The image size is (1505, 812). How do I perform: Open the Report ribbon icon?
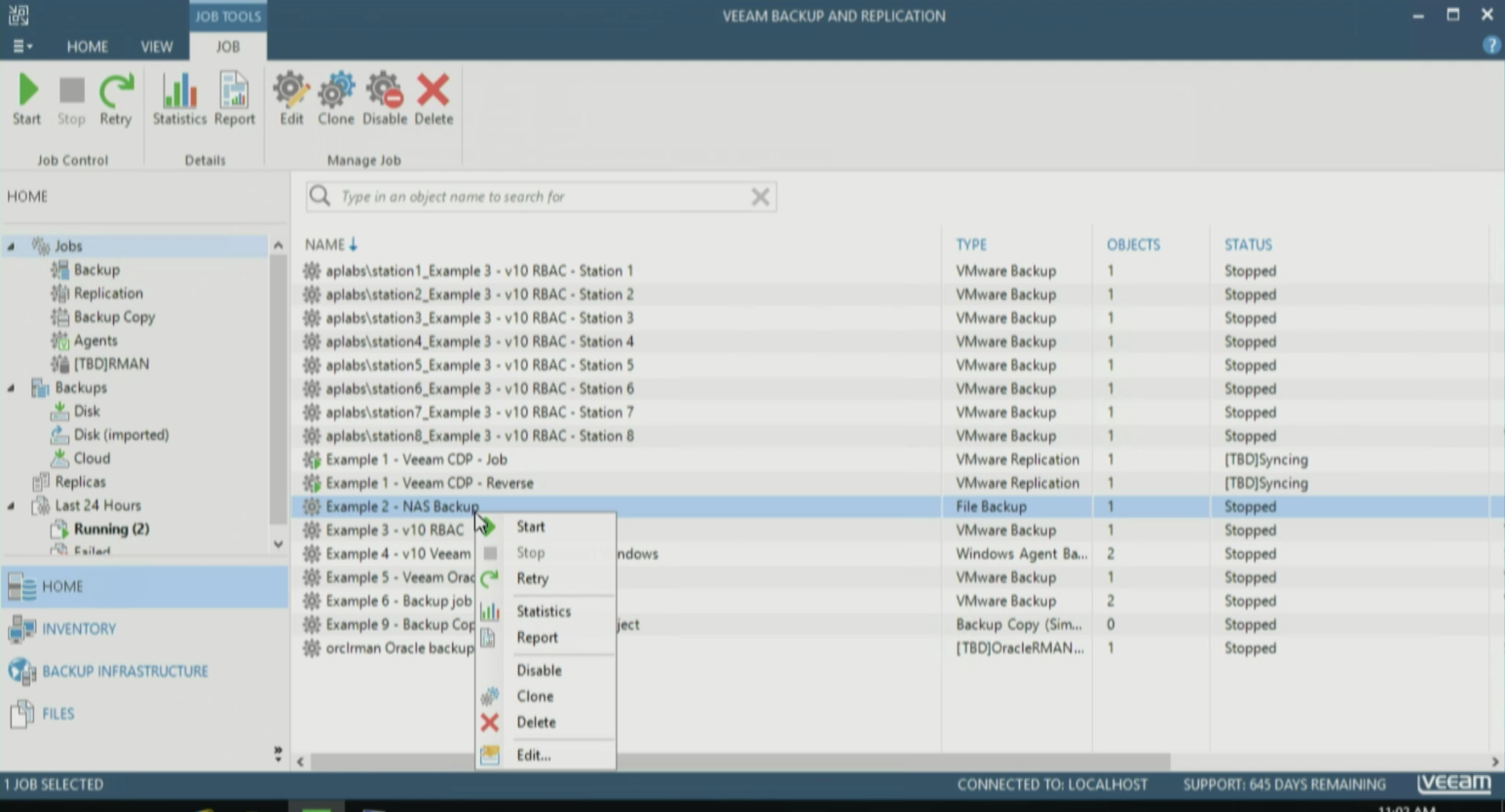coord(234,99)
